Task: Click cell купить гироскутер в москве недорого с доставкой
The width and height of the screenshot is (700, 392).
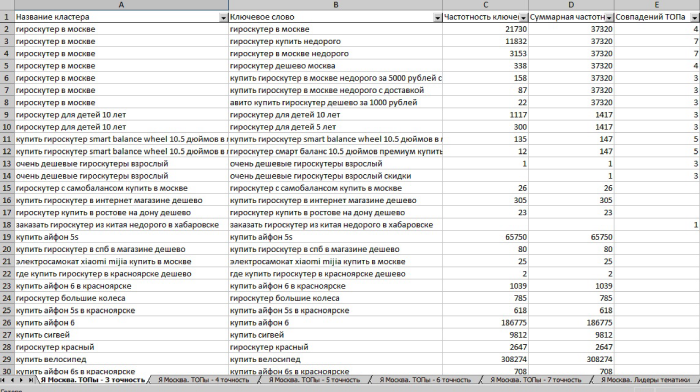Action: point(335,90)
